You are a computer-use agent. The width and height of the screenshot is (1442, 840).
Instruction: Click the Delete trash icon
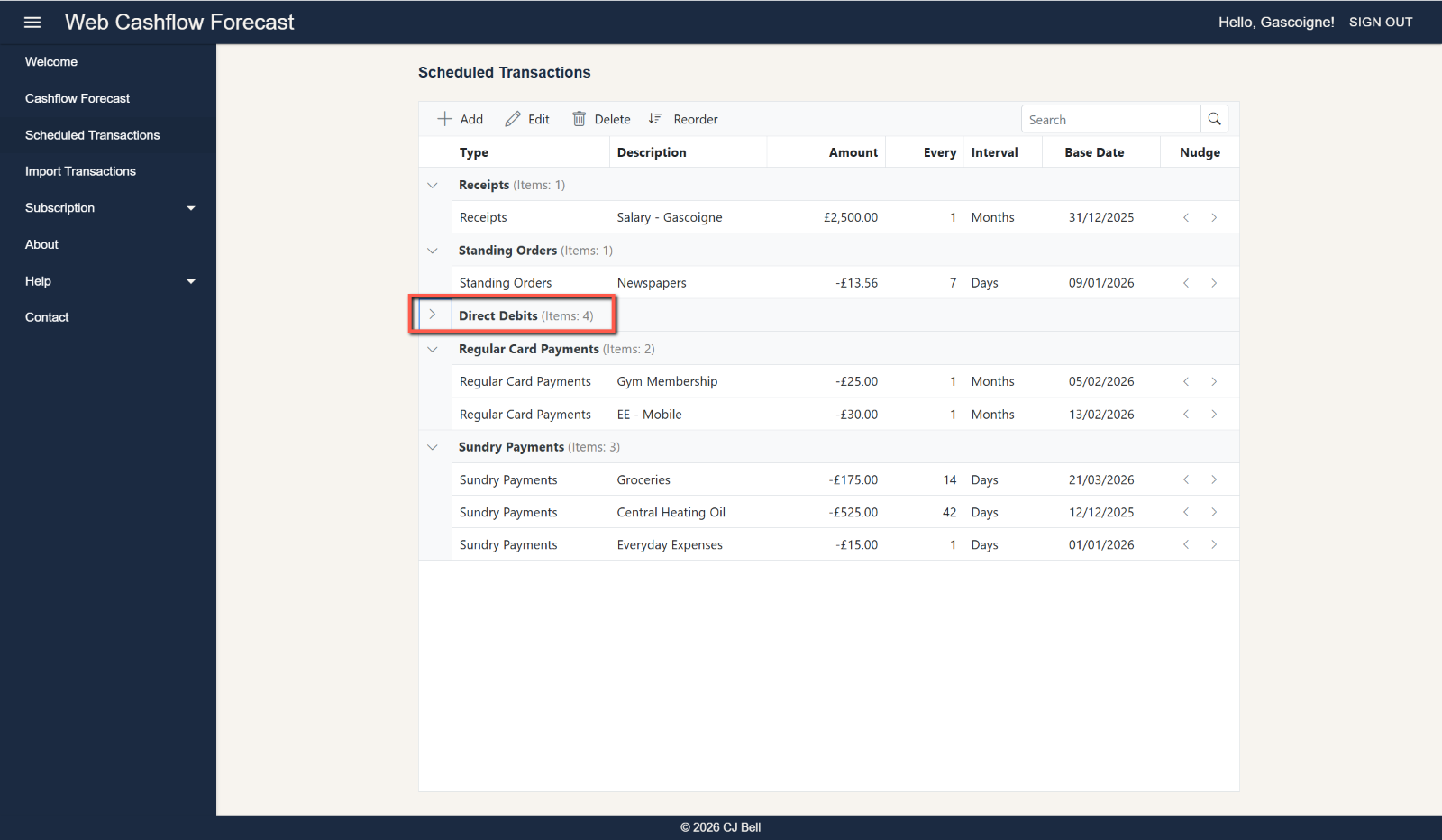coord(580,119)
